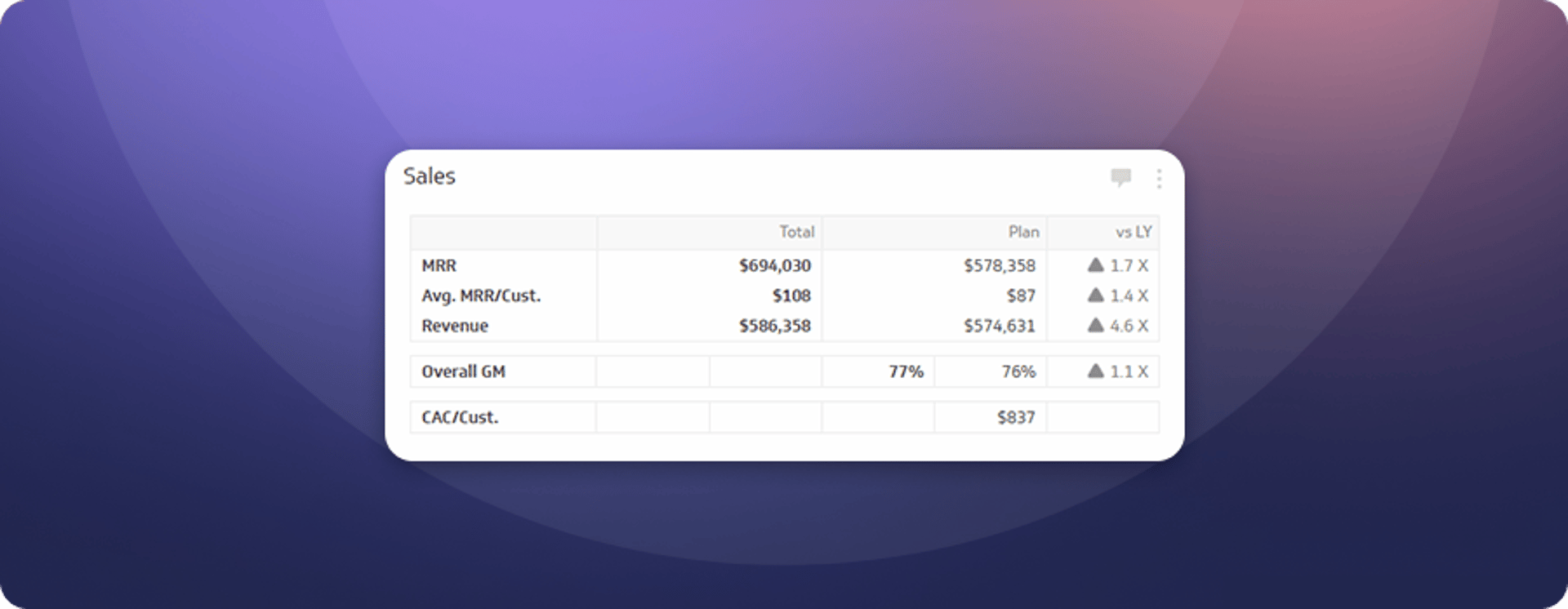Select the Avg. MRR/Cust. row label
This screenshot has width=1568, height=609.
pos(481,296)
